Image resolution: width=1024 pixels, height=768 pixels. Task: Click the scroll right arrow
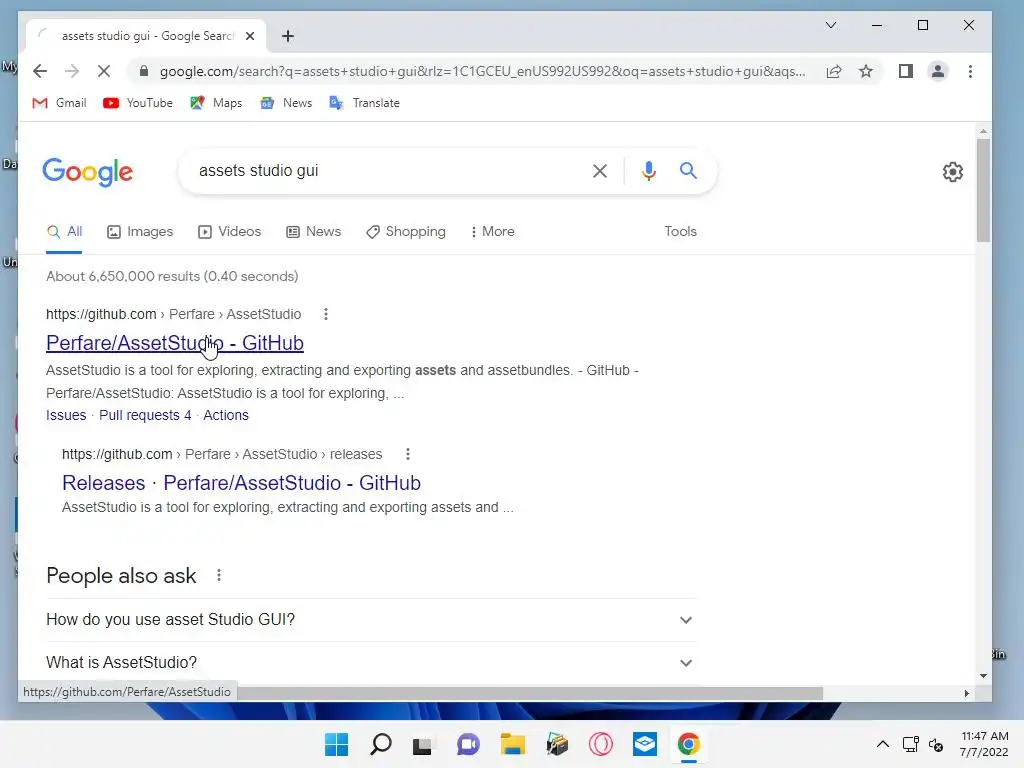click(967, 693)
